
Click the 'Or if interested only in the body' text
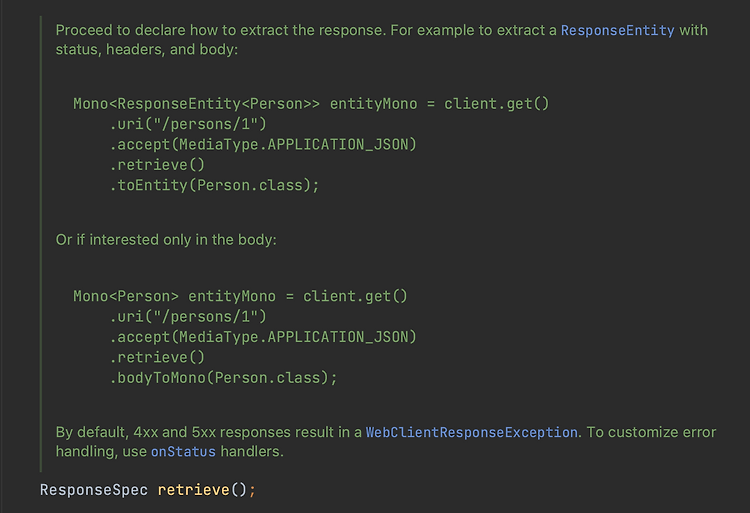tap(166, 240)
